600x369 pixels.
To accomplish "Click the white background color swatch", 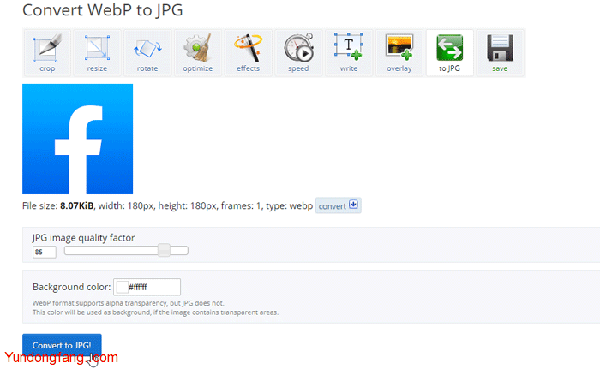I will click(x=122, y=287).
